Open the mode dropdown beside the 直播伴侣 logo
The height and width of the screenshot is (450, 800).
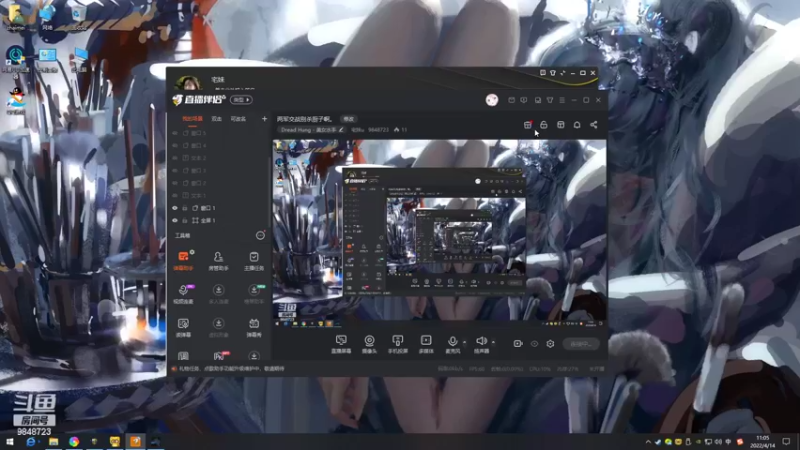pyautogui.click(x=241, y=100)
